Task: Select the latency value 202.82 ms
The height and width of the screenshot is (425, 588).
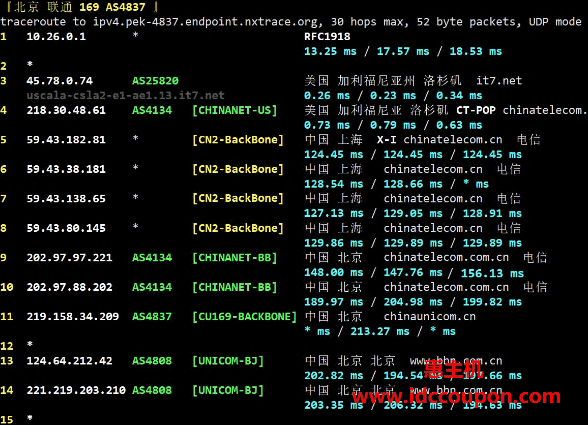Action: coord(334,376)
